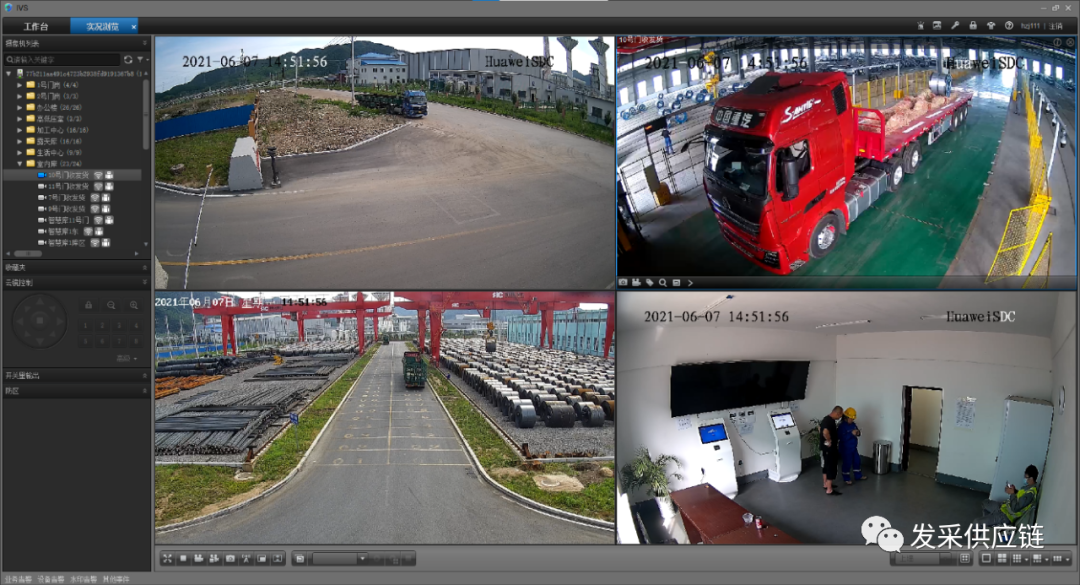Close the 实况浏览 tab
The width and height of the screenshot is (1080, 585).
click(134, 26)
